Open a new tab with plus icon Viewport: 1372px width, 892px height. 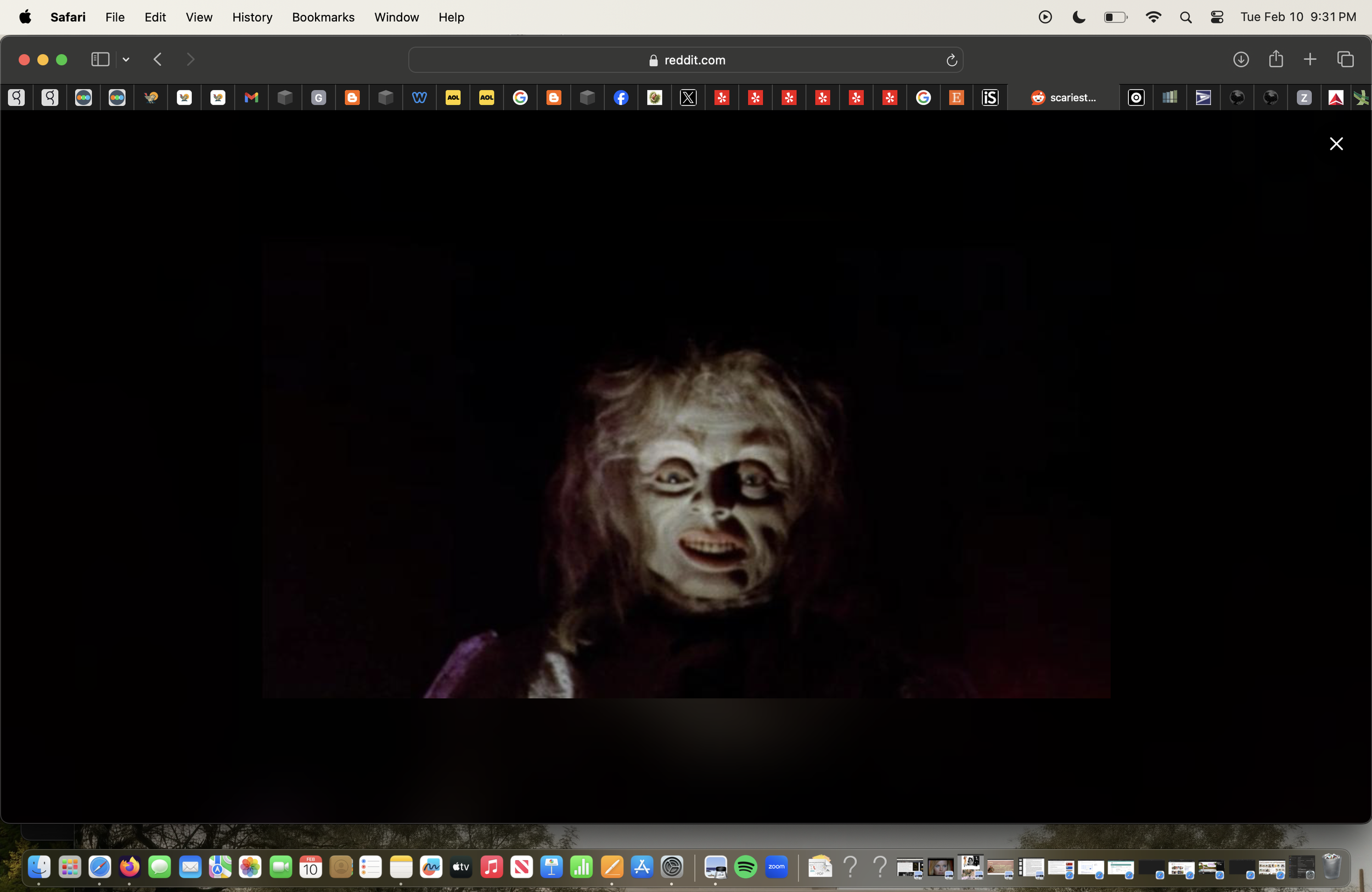1310,59
